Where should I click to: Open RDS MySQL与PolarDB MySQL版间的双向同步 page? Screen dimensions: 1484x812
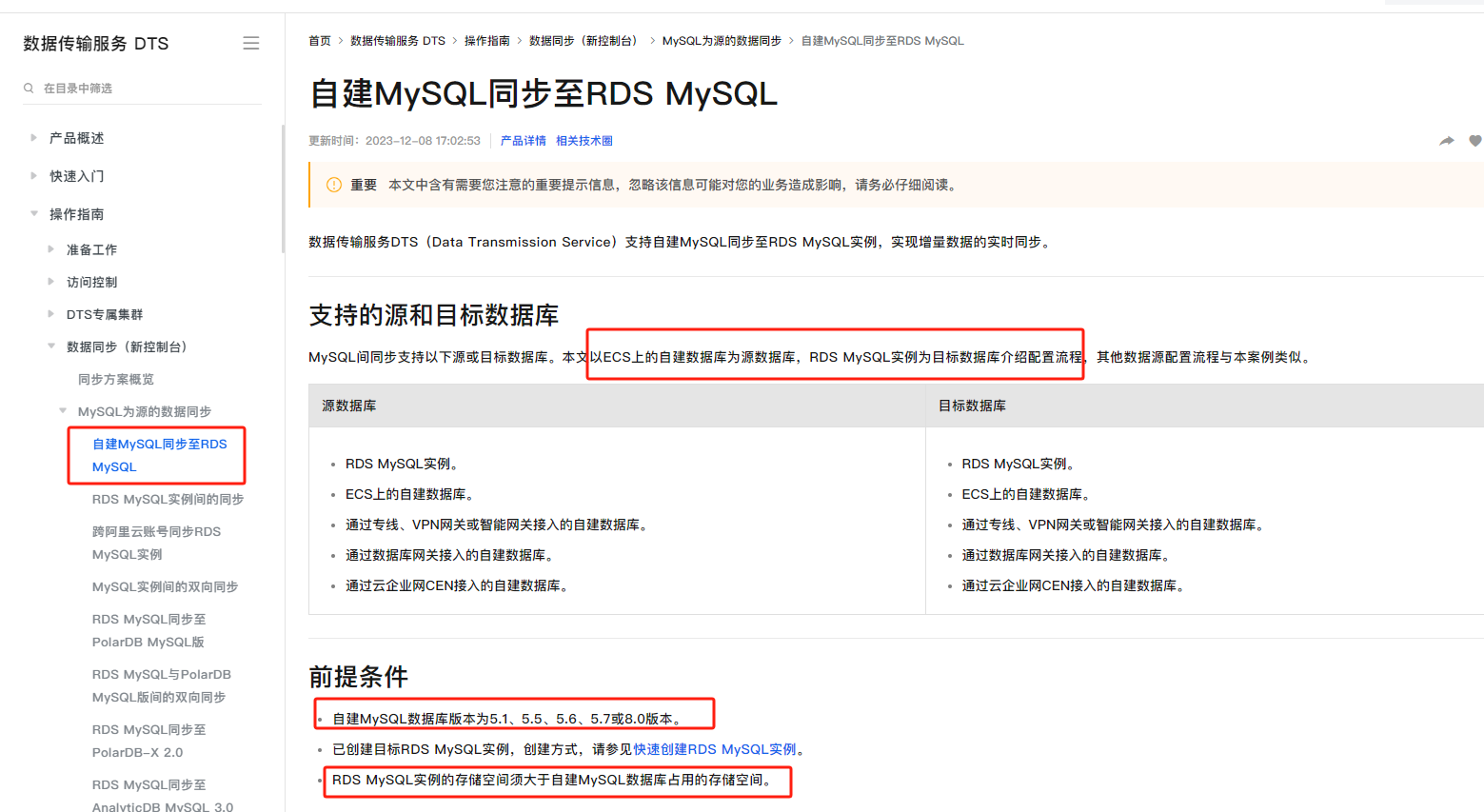tap(162, 685)
